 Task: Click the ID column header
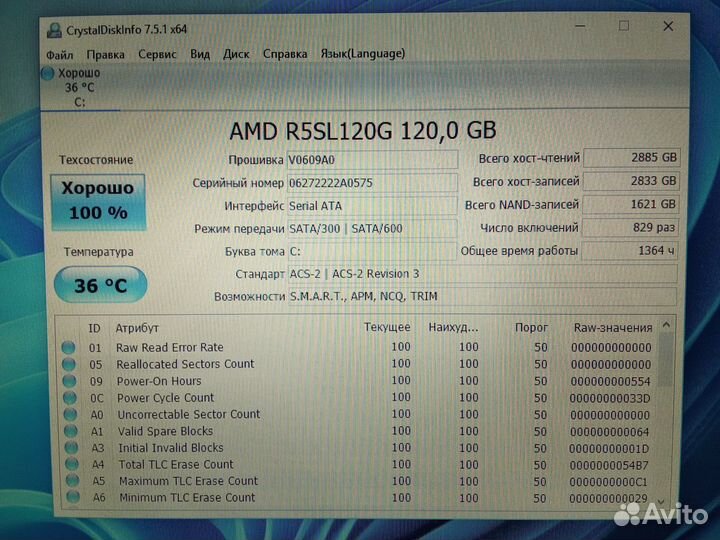tap(94, 328)
